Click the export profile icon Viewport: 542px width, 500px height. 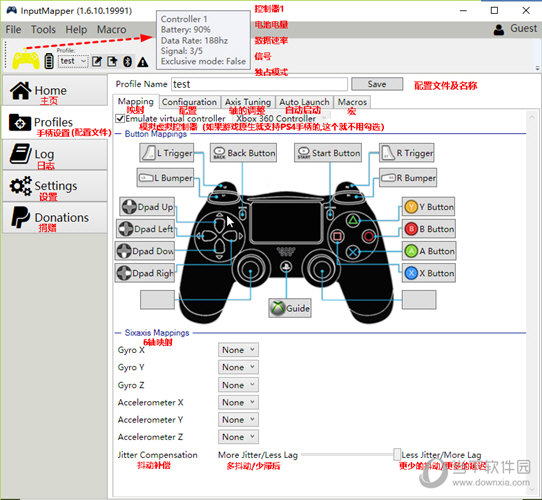pos(112,62)
